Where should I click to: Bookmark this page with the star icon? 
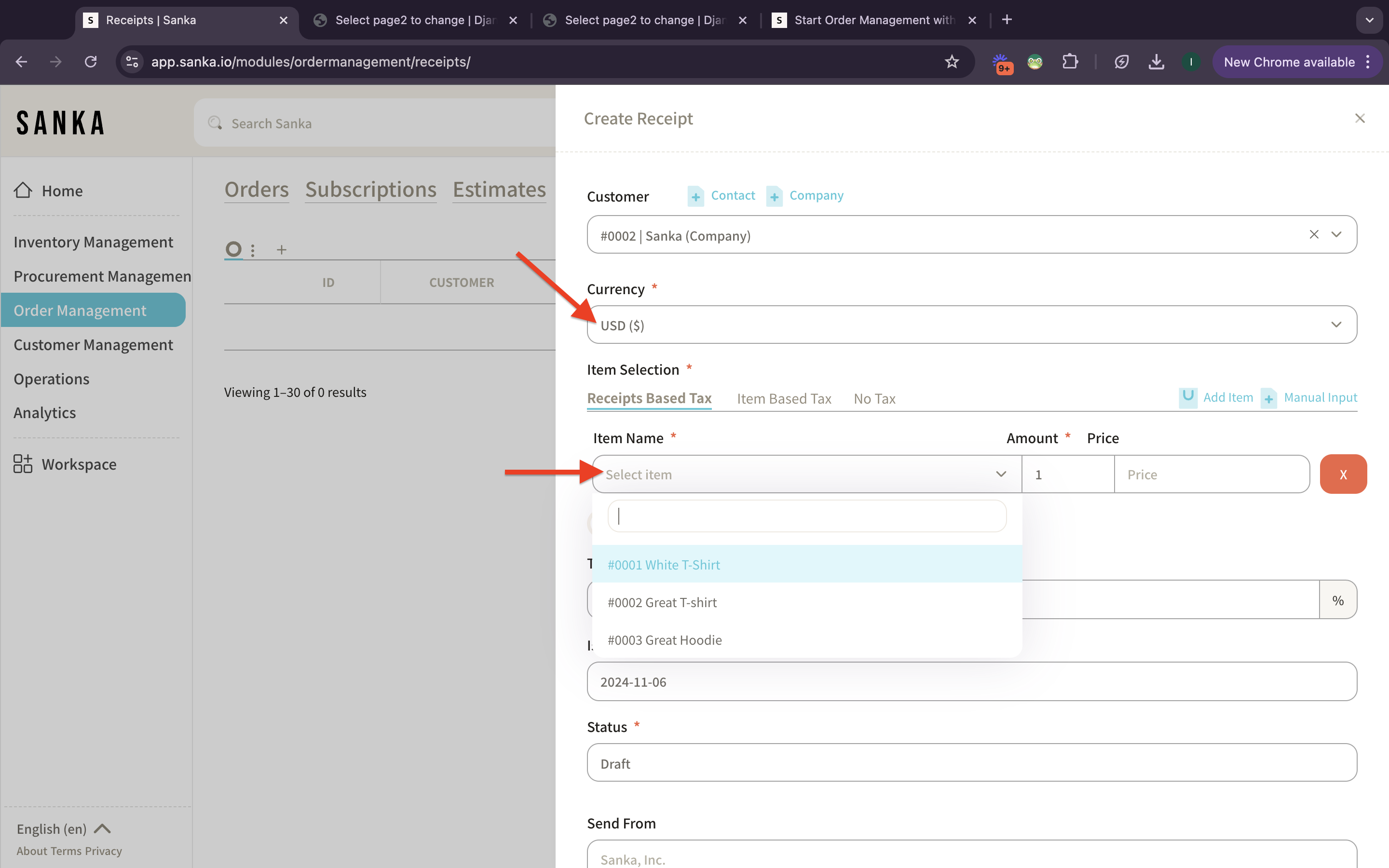point(952,61)
